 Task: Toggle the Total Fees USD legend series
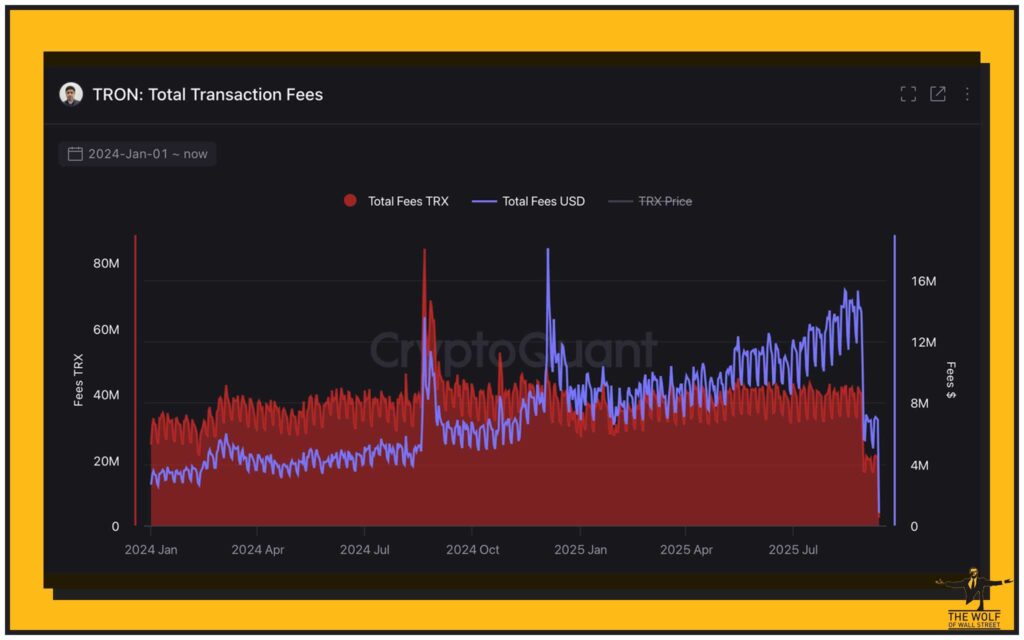tap(528, 201)
